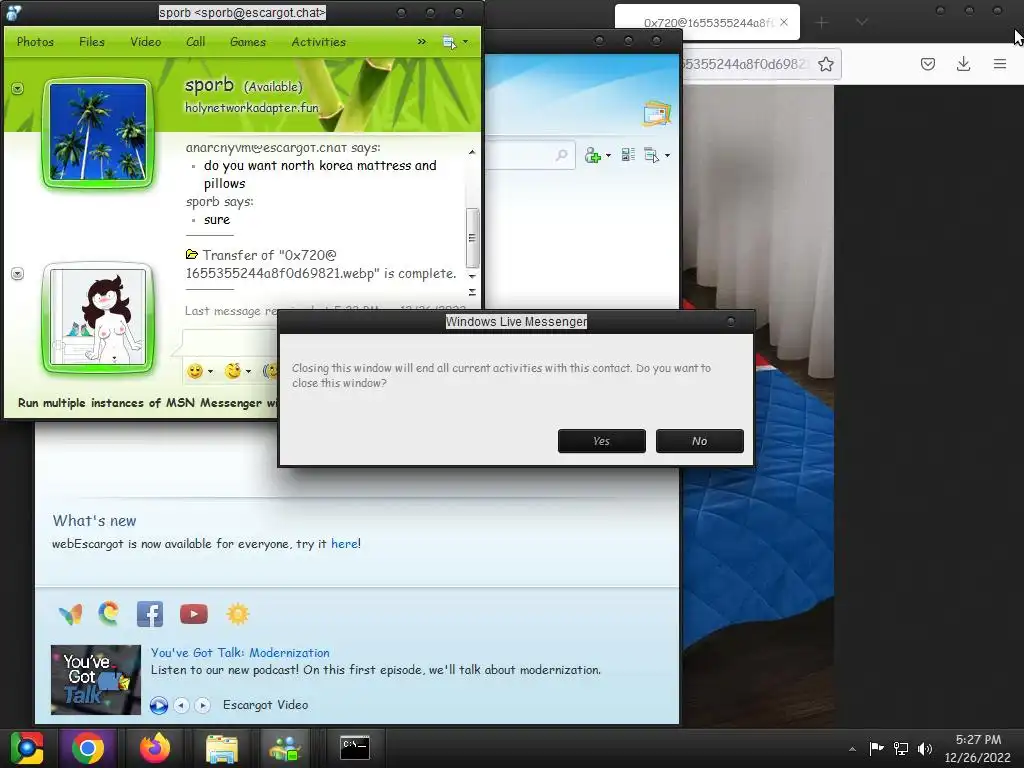The width and height of the screenshot is (1024, 768).
Task: Collapse your own display picture with the arrow
Action: coord(18,274)
